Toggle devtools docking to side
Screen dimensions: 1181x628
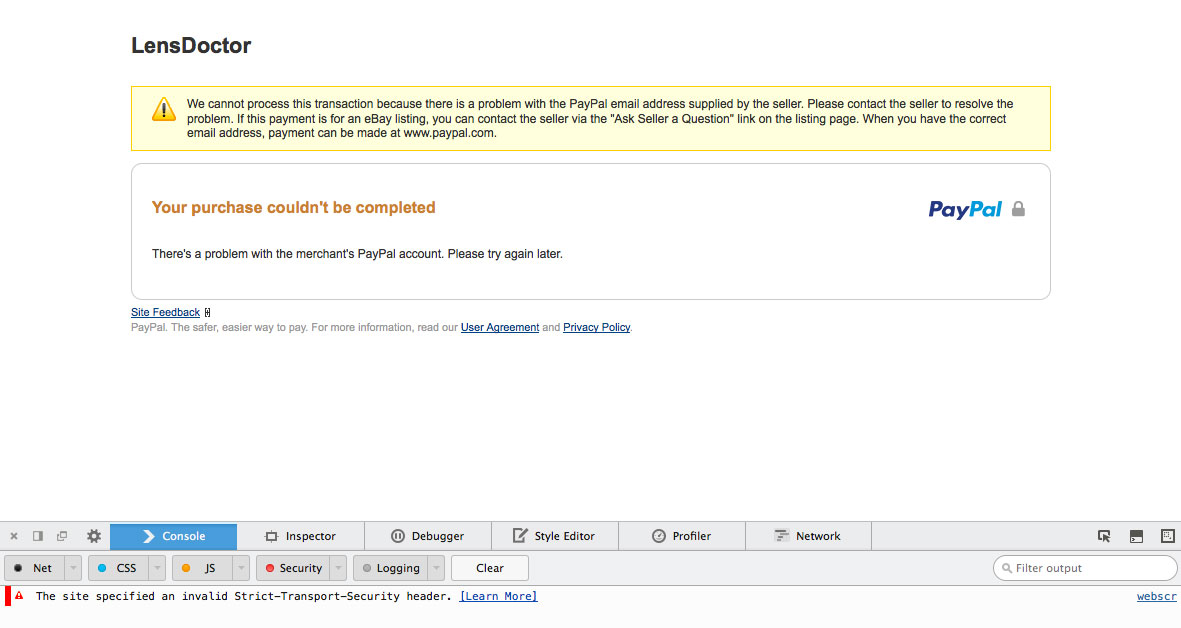coord(38,536)
